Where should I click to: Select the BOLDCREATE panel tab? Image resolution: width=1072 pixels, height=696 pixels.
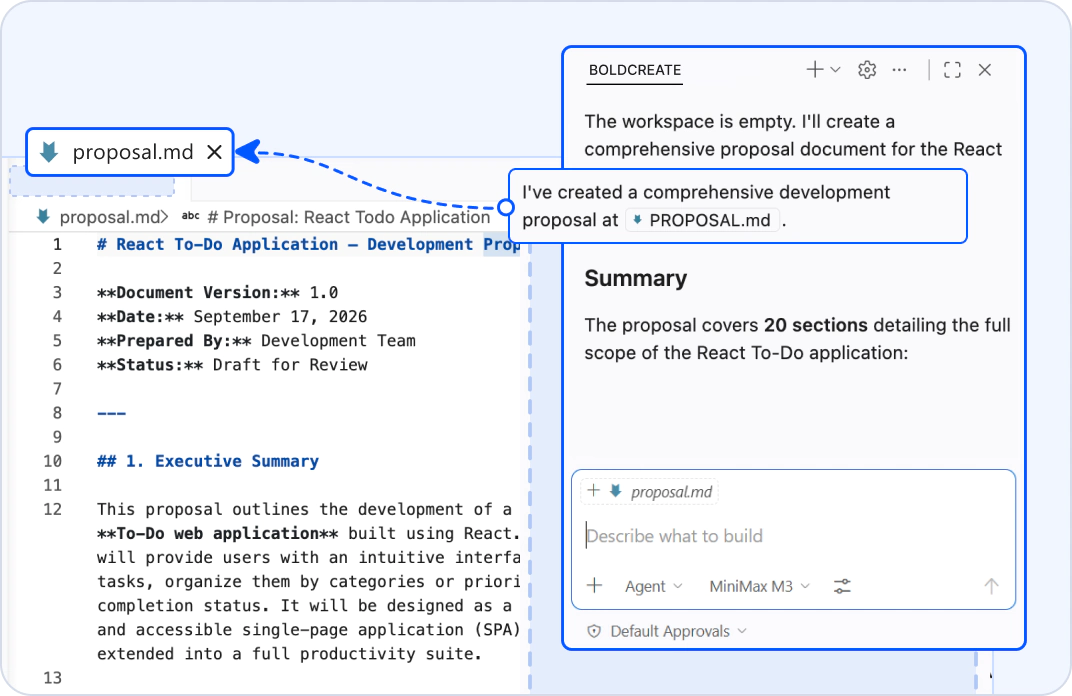click(x=635, y=70)
